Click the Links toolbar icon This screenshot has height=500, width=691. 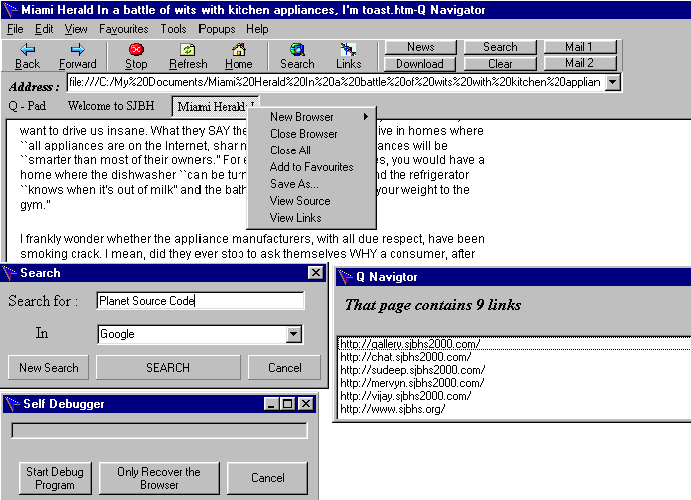[x=349, y=49]
